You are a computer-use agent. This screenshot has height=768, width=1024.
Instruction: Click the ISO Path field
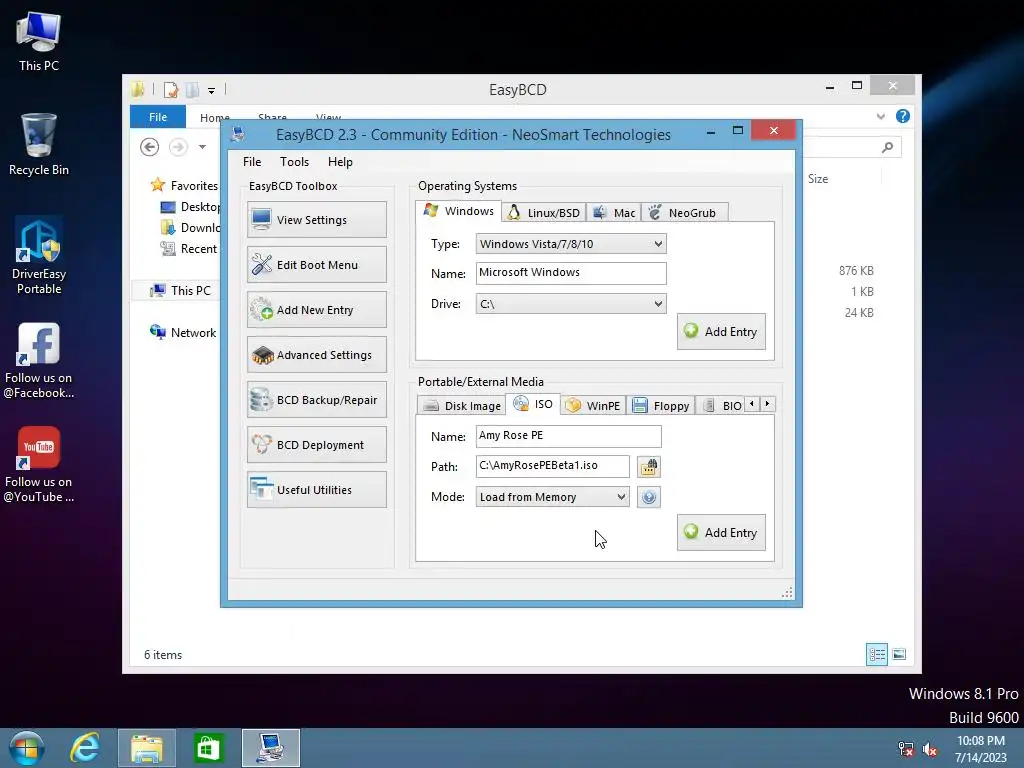click(x=552, y=466)
